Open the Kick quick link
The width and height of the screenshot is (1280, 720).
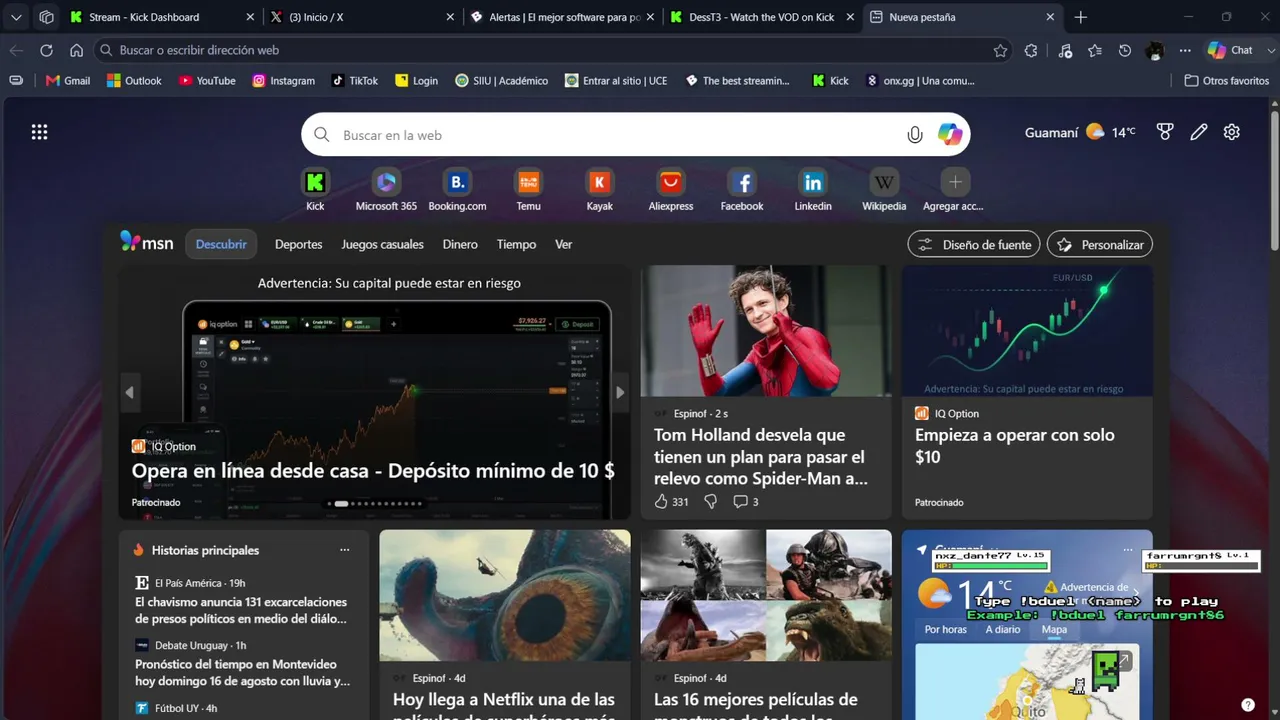(315, 190)
